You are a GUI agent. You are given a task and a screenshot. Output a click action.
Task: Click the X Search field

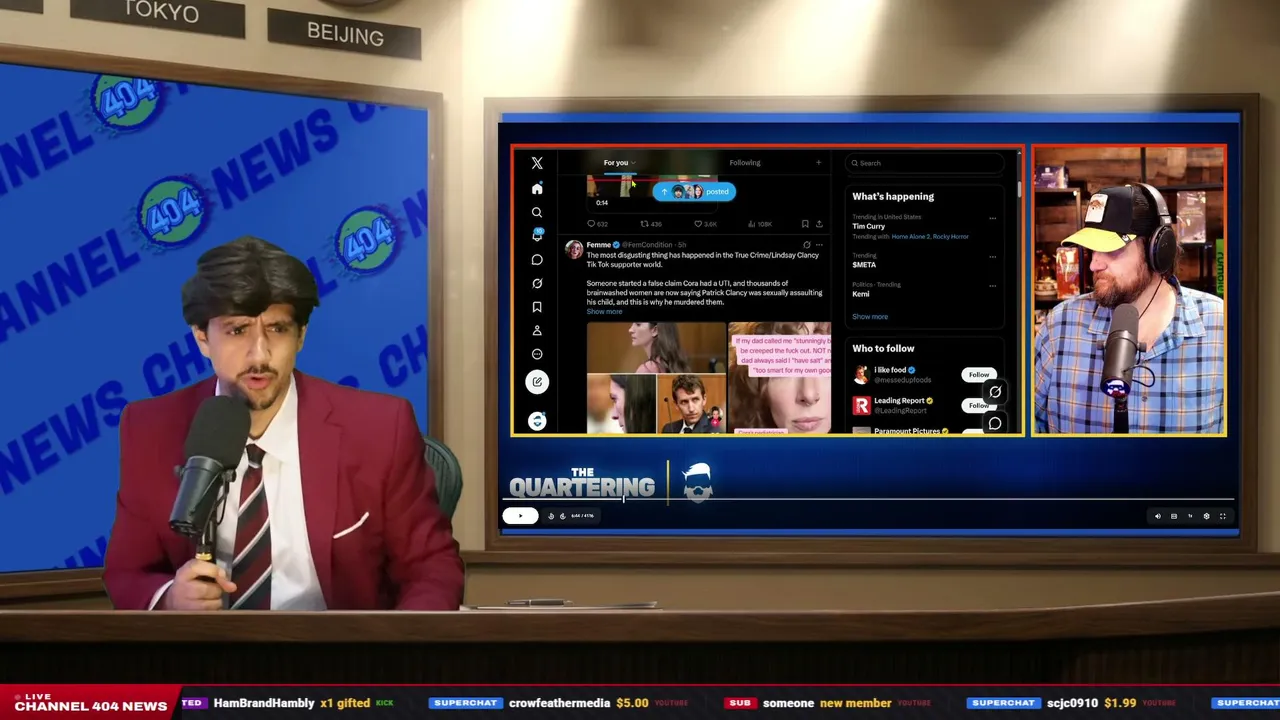point(925,163)
